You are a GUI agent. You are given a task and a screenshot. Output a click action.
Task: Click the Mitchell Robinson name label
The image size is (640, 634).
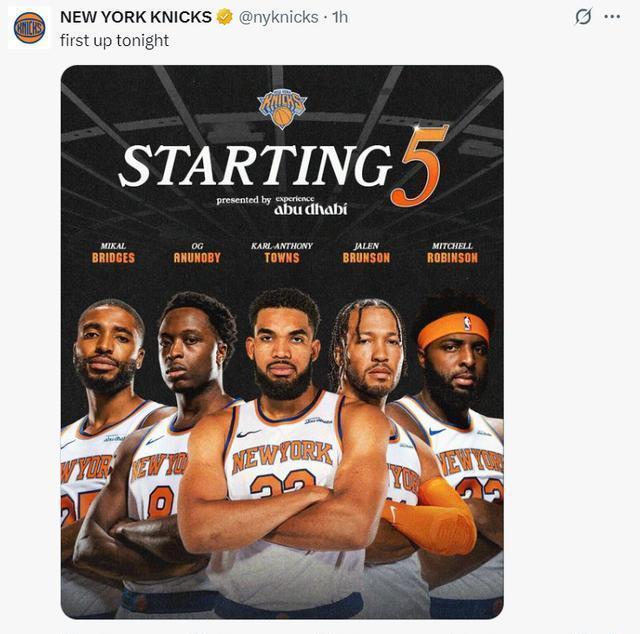452,253
